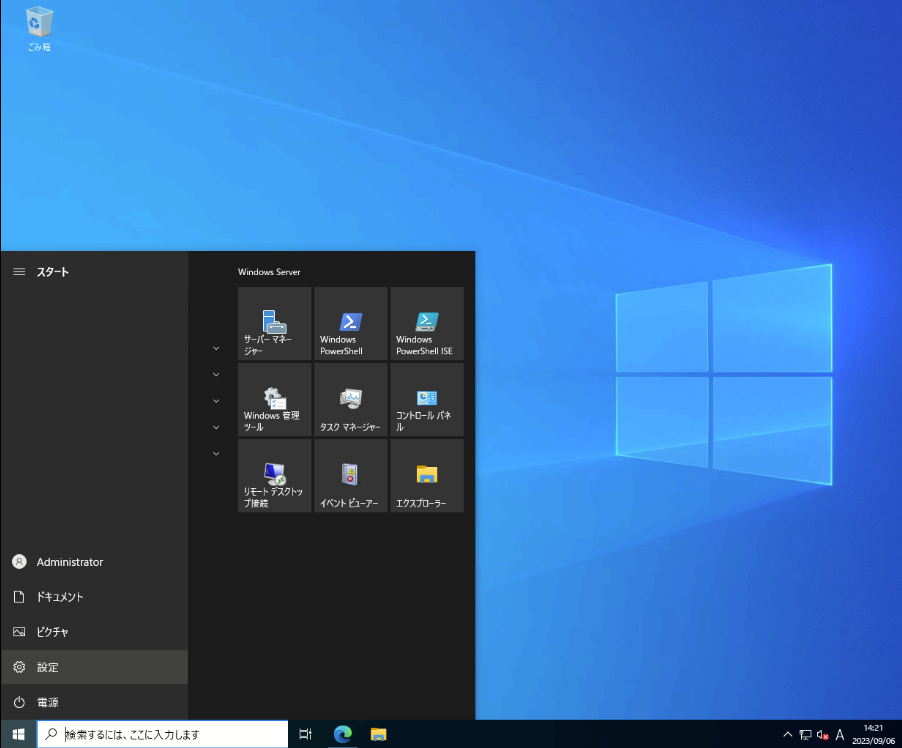Click the taskbar search box
902x748 pixels.
pos(163,734)
